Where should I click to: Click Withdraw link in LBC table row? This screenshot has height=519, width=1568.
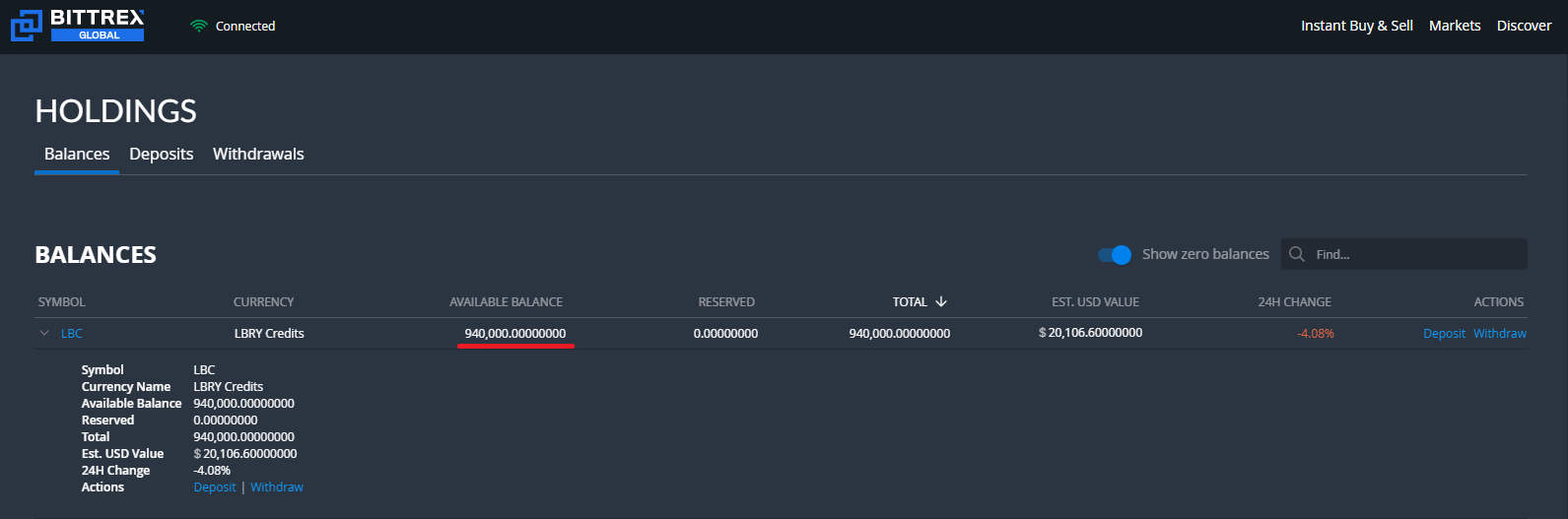1500,333
